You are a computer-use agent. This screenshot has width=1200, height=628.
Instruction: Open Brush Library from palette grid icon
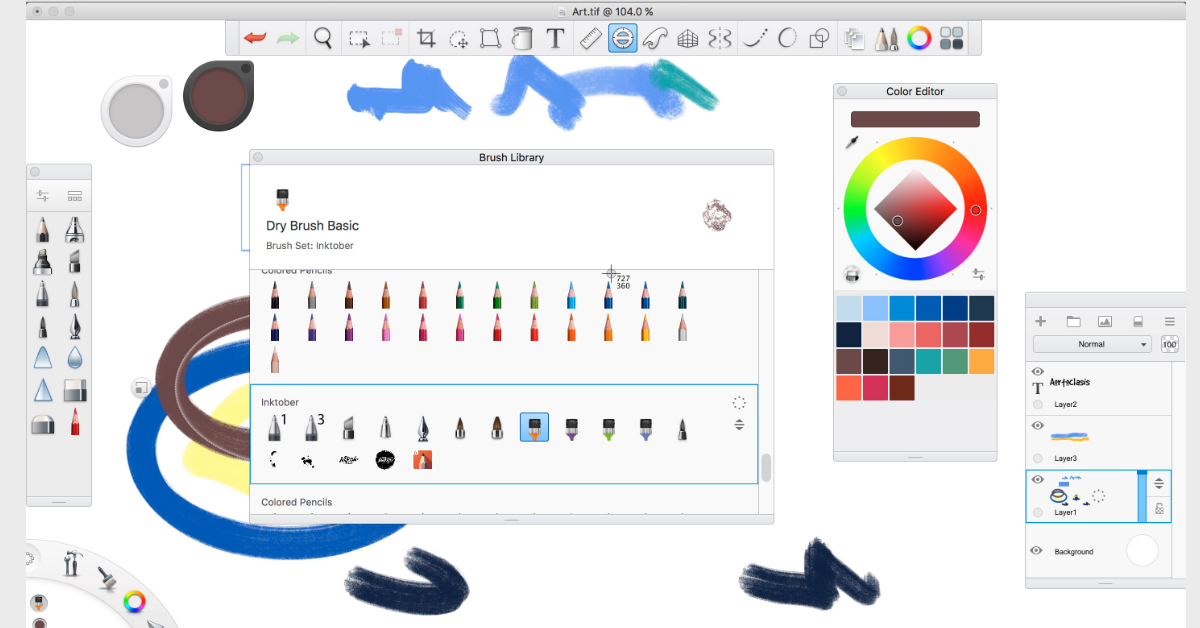pos(74,197)
